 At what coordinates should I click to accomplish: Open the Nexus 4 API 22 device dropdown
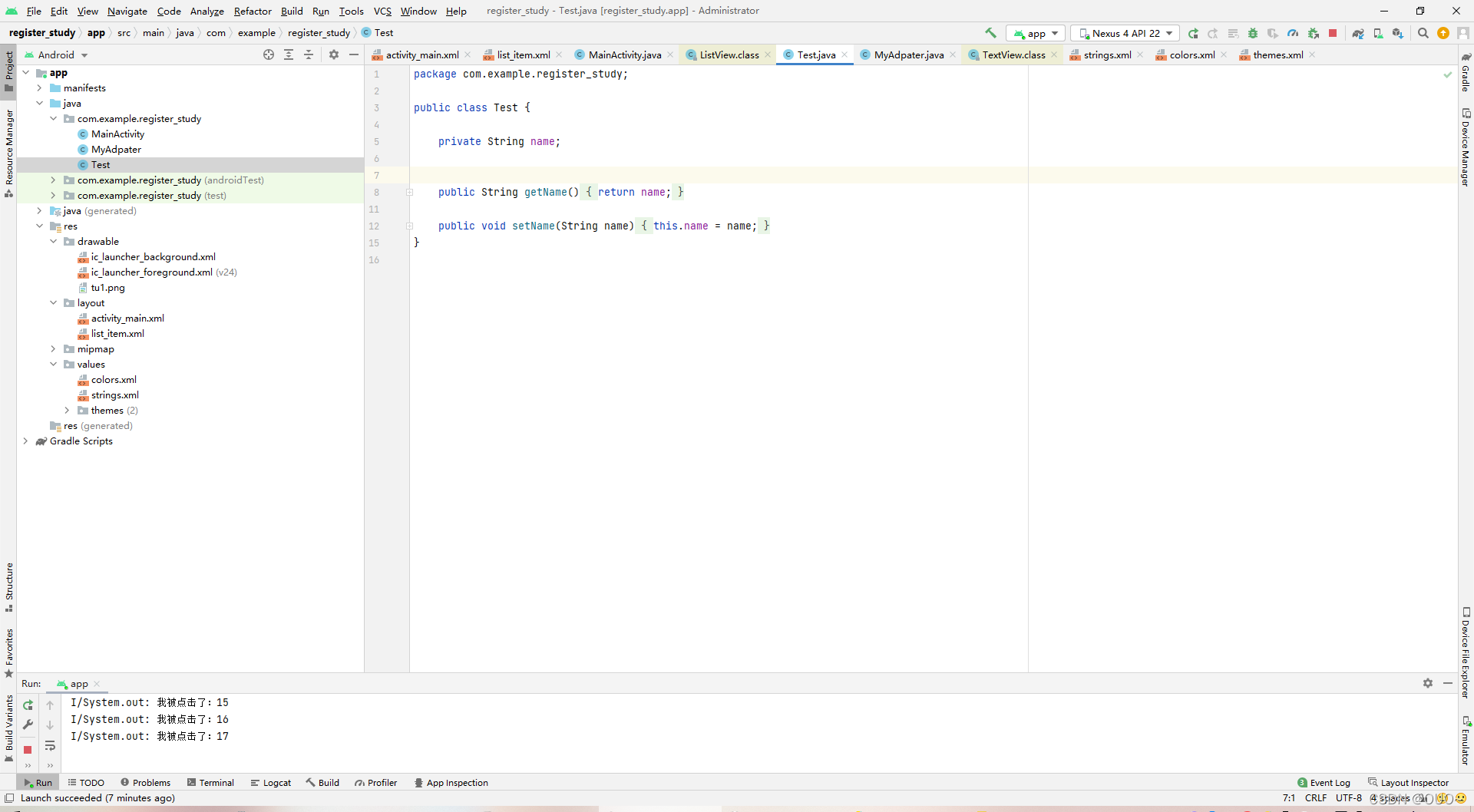click(1125, 33)
